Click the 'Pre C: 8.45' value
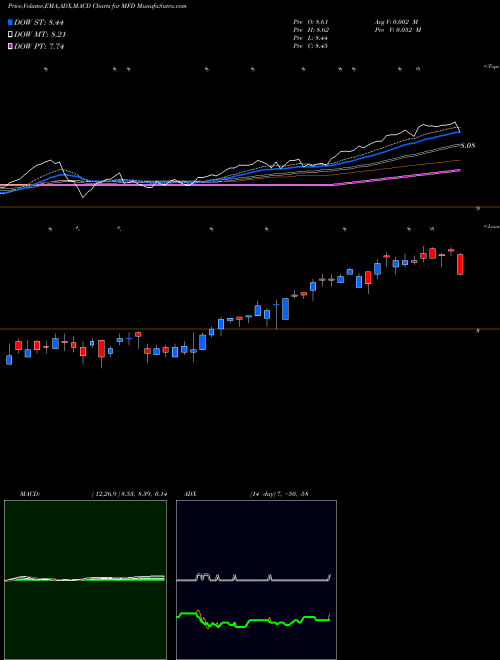The width and height of the screenshot is (500, 660). pyautogui.click(x=311, y=46)
